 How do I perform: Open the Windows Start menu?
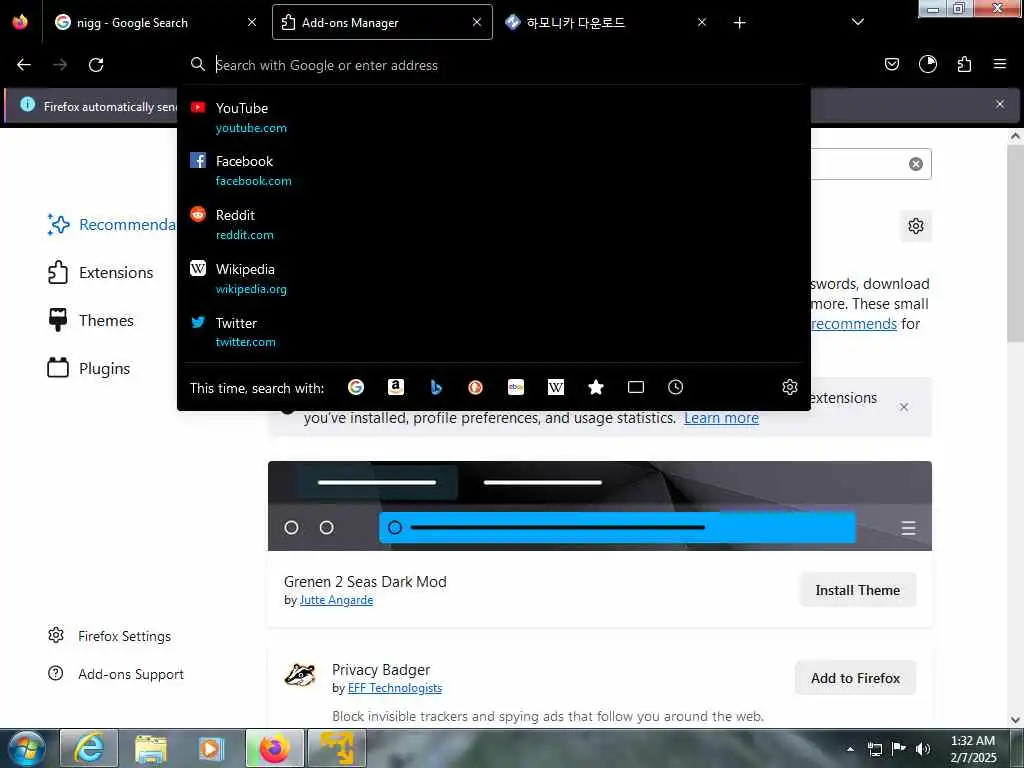click(27, 748)
